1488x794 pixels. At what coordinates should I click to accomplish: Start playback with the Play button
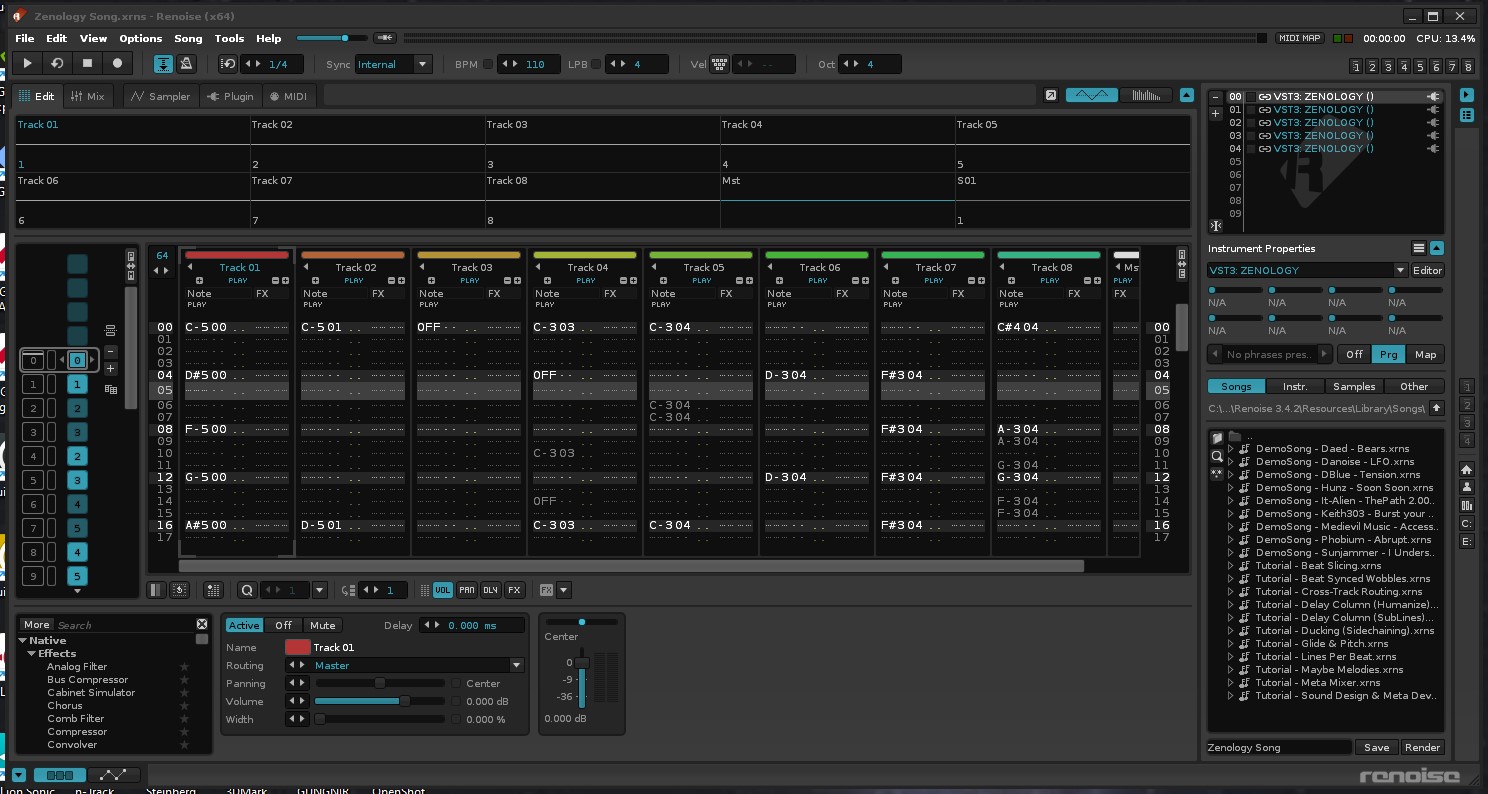[28, 64]
